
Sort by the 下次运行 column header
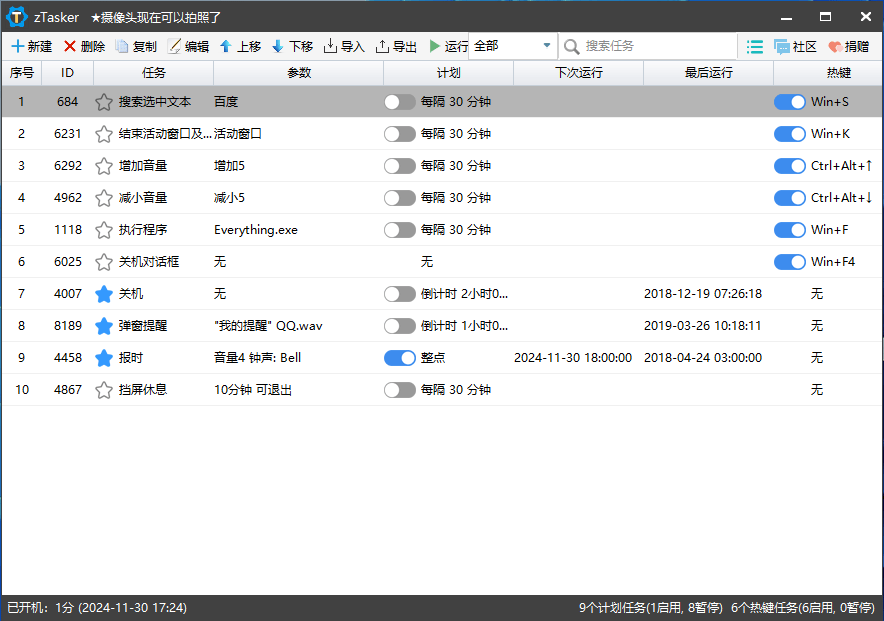click(578, 73)
